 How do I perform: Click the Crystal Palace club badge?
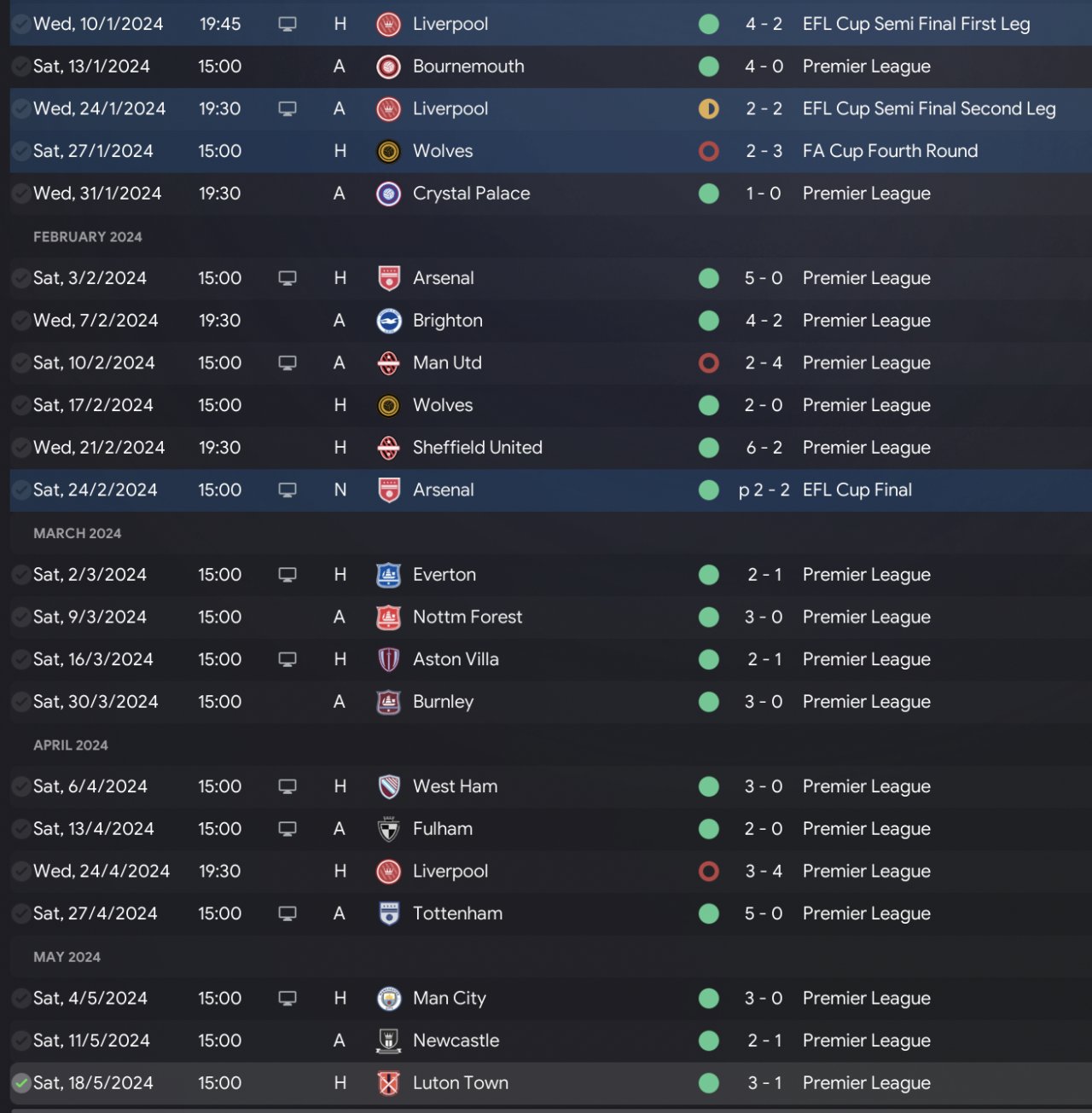(x=388, y=194)
